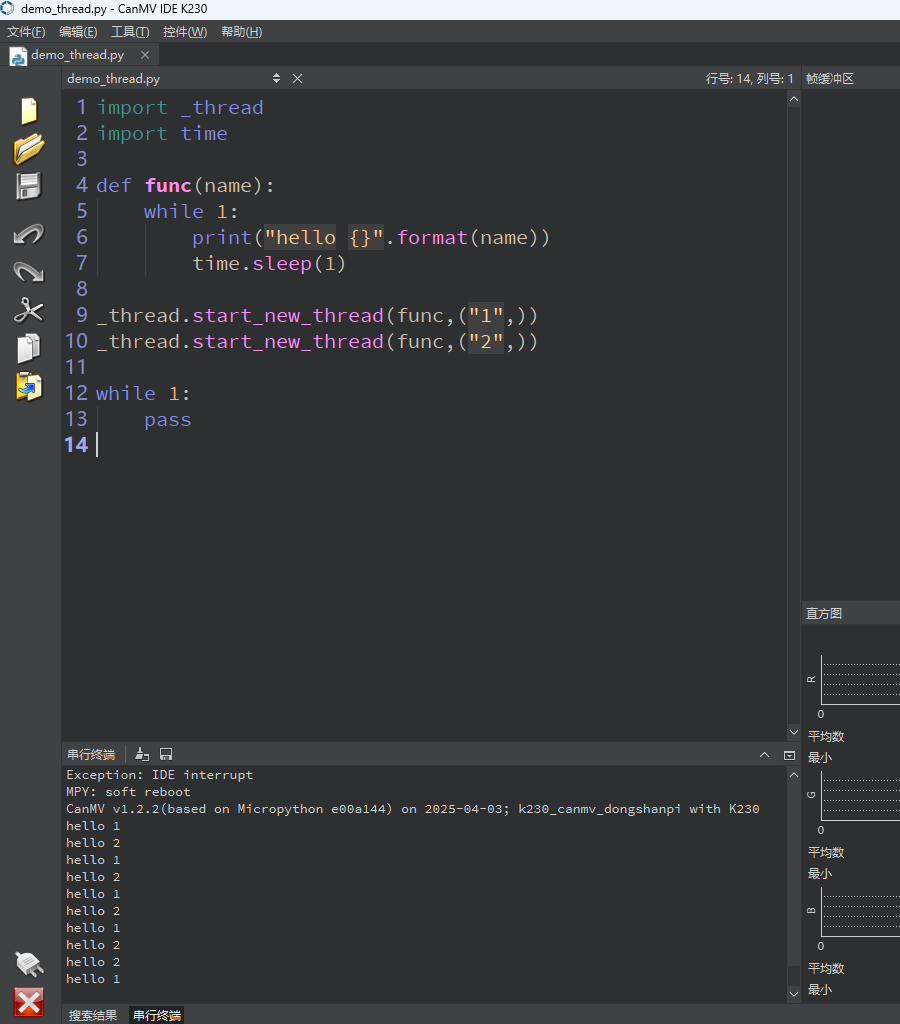Copy selection with the documents icon
The width and height of the screenshot is (900, 1024).
(29, 348)
